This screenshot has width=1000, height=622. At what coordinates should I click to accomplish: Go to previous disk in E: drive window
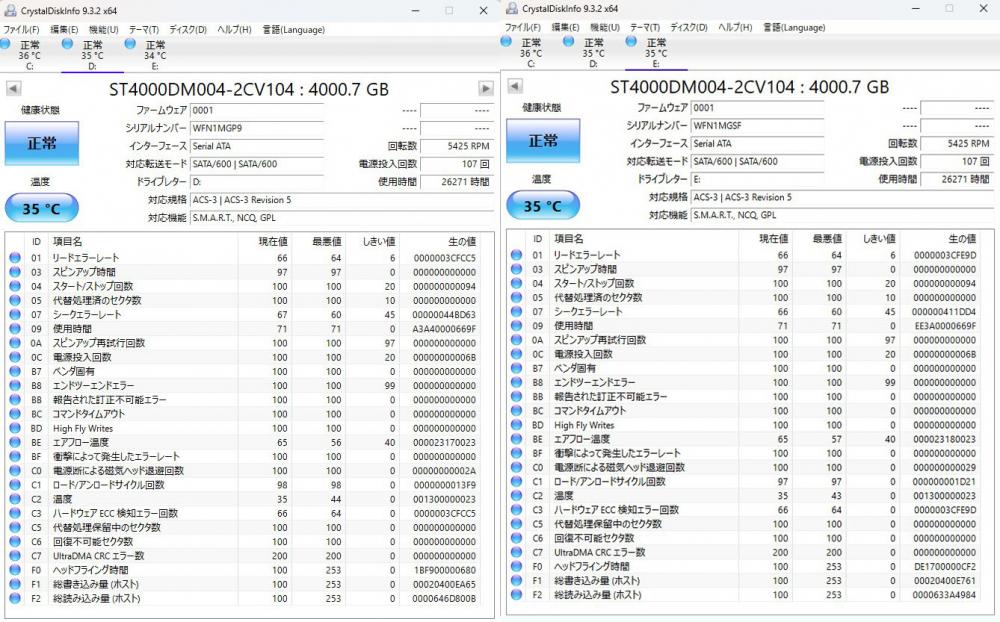(515, 86)
